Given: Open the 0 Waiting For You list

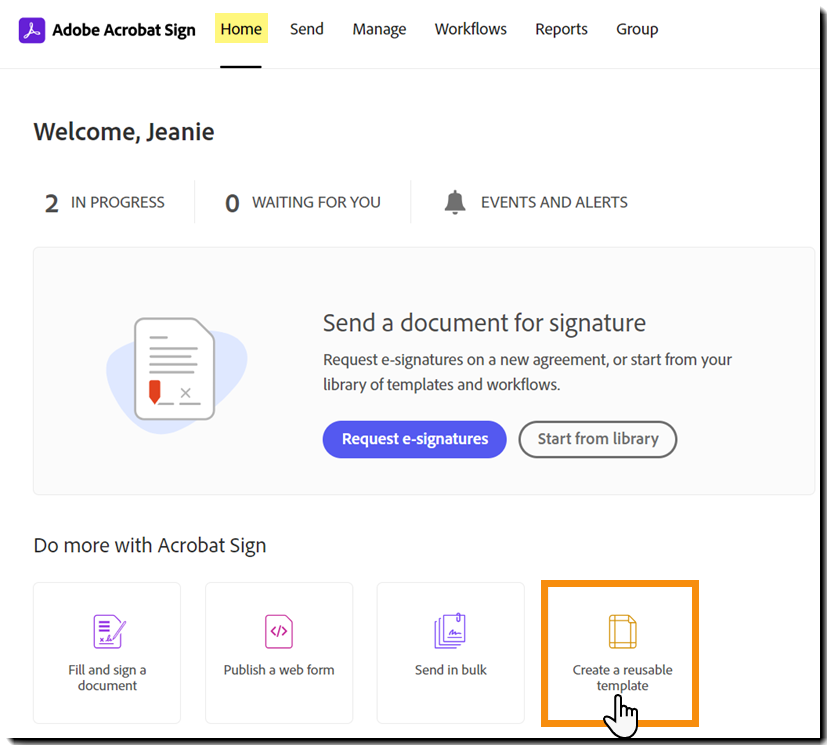Looking at the screenshot, I should click(x=303, y=203).
